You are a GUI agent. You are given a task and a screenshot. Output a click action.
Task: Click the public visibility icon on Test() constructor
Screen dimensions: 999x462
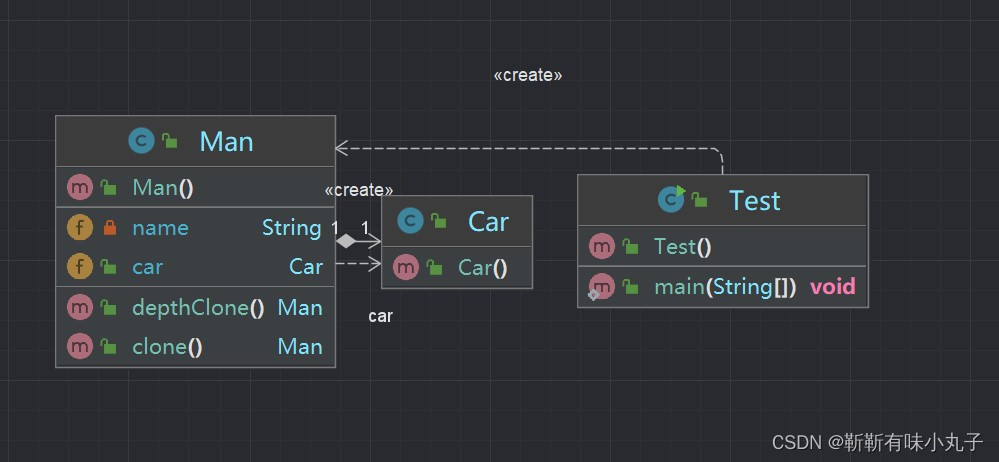pyautogui.click(x=631, y=247)
